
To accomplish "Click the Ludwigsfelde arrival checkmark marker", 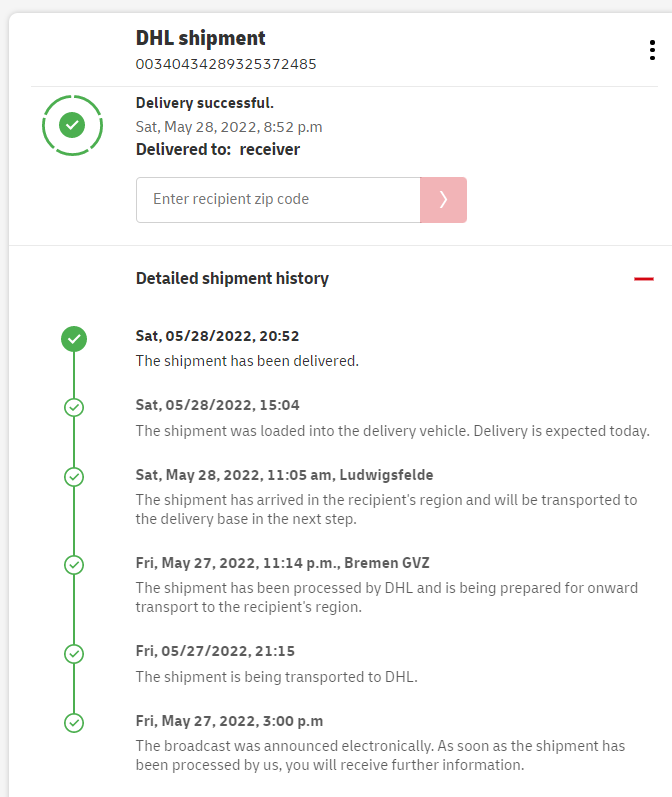I will [x=73, y=477].
